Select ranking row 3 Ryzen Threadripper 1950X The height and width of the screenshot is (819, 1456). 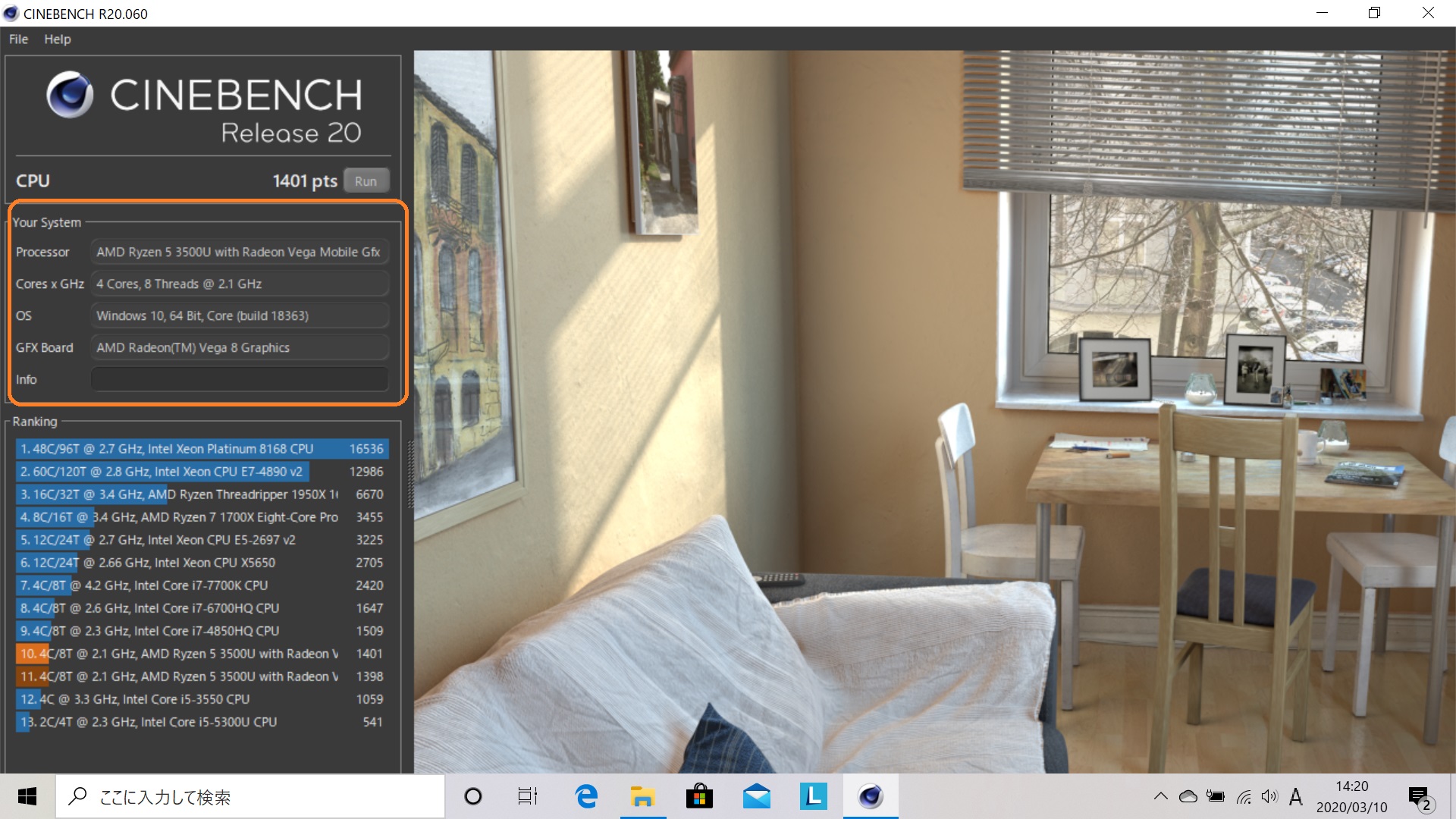202,494
